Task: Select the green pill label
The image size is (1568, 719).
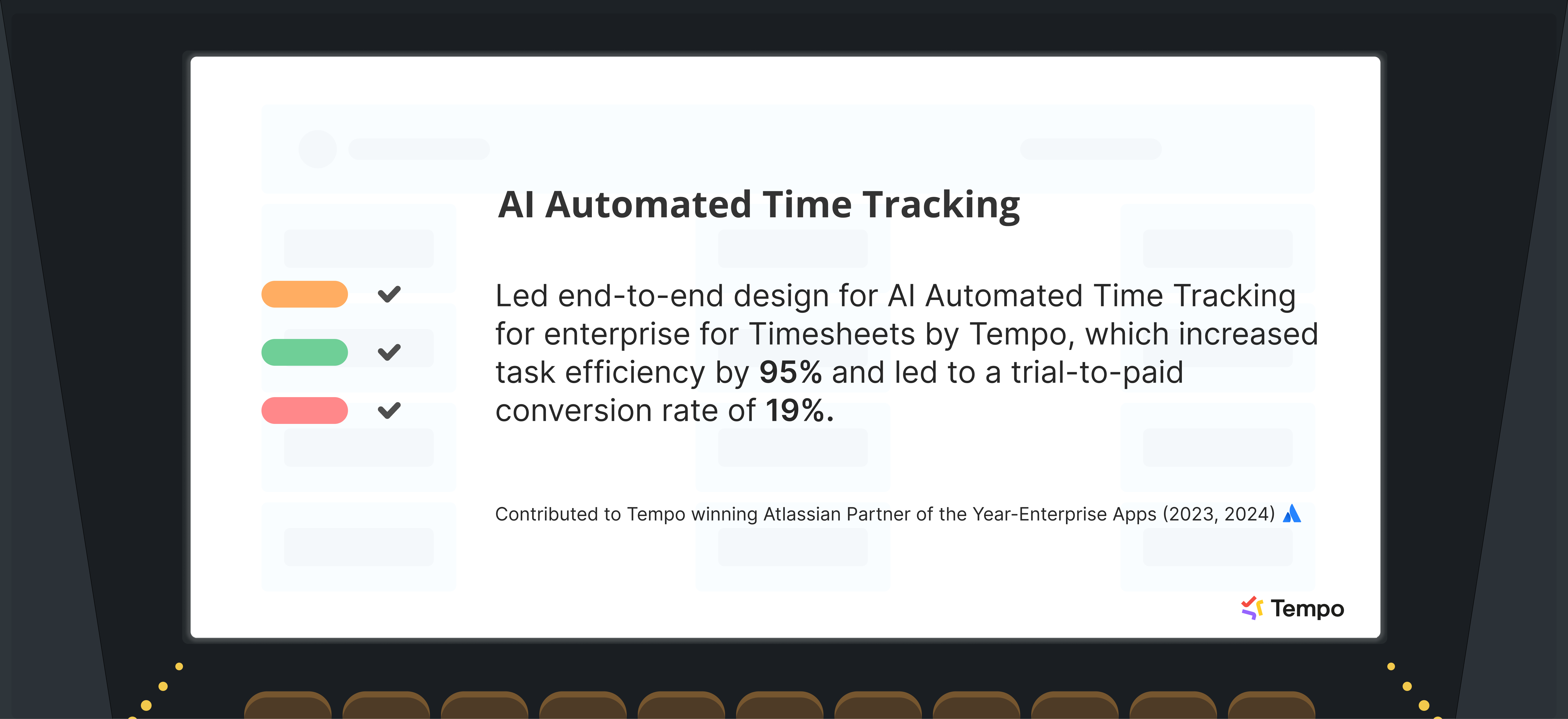Action: click(x=304, y=352)
